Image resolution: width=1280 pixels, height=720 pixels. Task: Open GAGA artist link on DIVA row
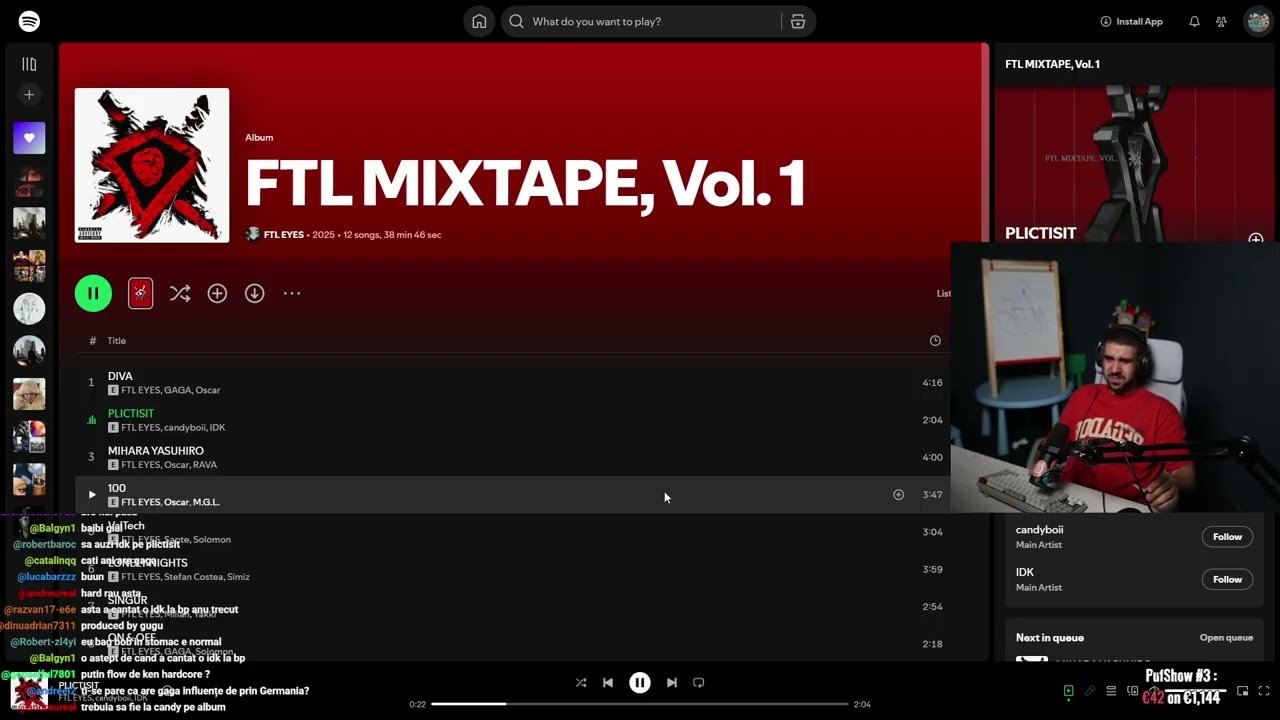pyautogui.click(x=177, y=390)
